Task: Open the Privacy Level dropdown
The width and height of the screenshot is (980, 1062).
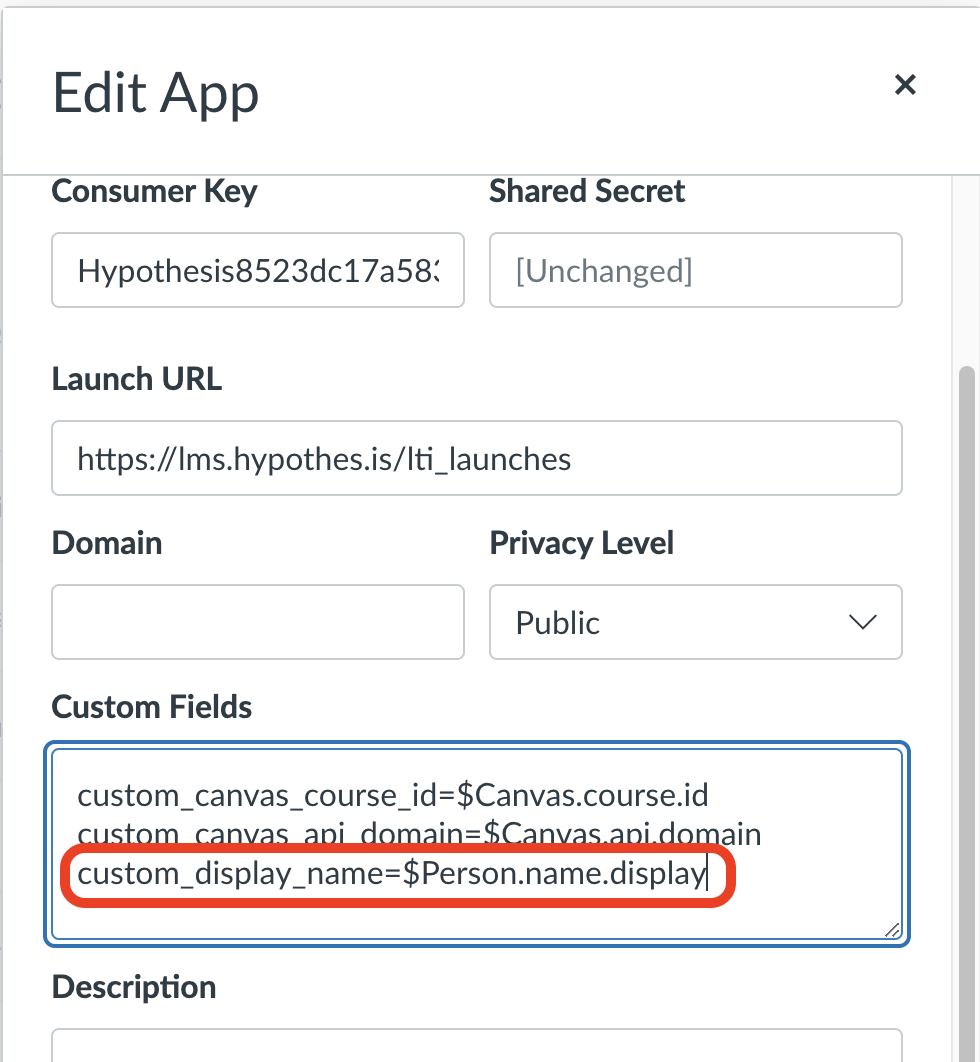Action: (x=695, y=622)
